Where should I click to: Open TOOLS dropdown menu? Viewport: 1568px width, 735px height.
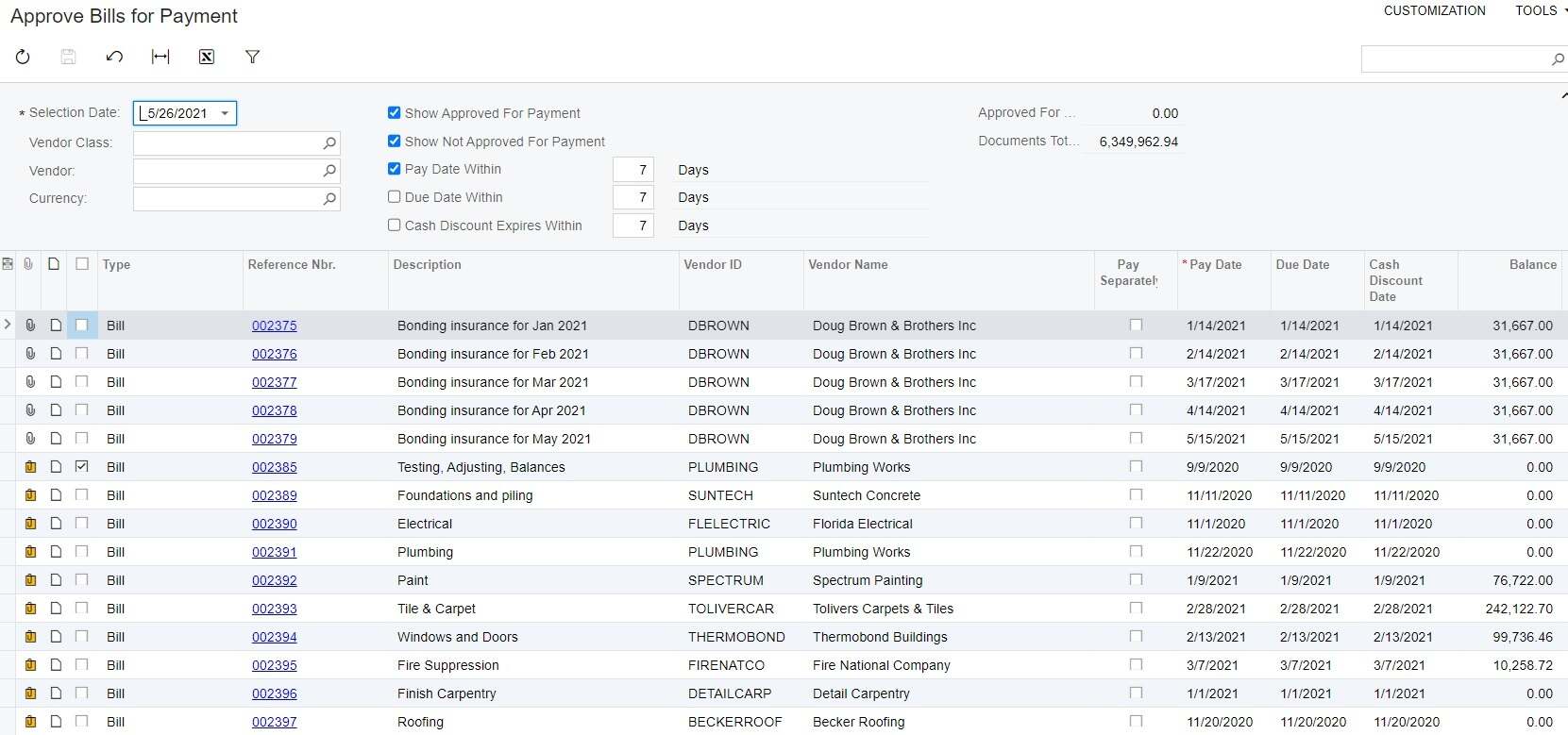[1541, 10]
